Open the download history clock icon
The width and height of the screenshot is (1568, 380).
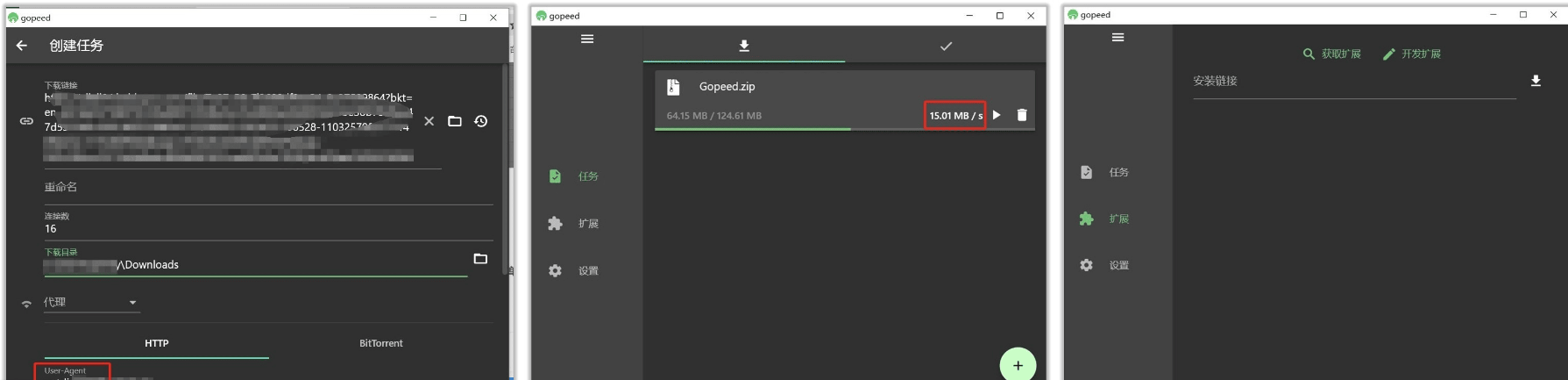pos(481,121)
